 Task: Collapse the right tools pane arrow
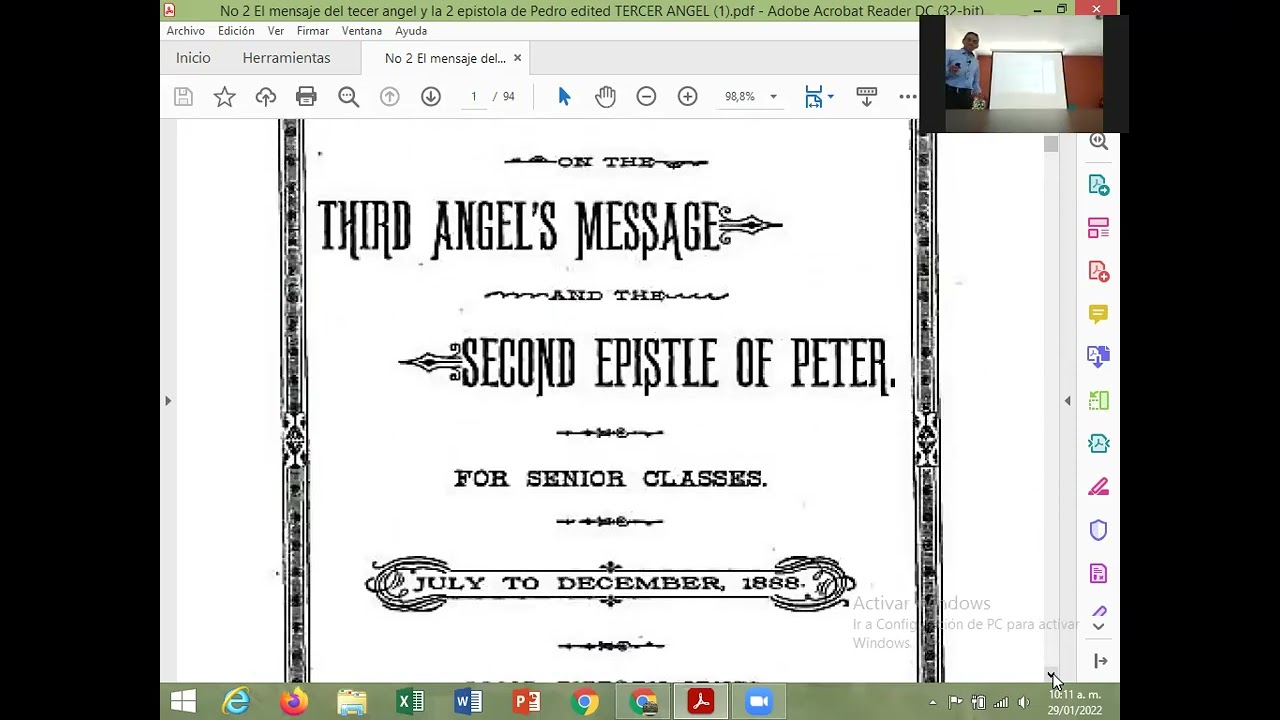(x=1067, y=401)
